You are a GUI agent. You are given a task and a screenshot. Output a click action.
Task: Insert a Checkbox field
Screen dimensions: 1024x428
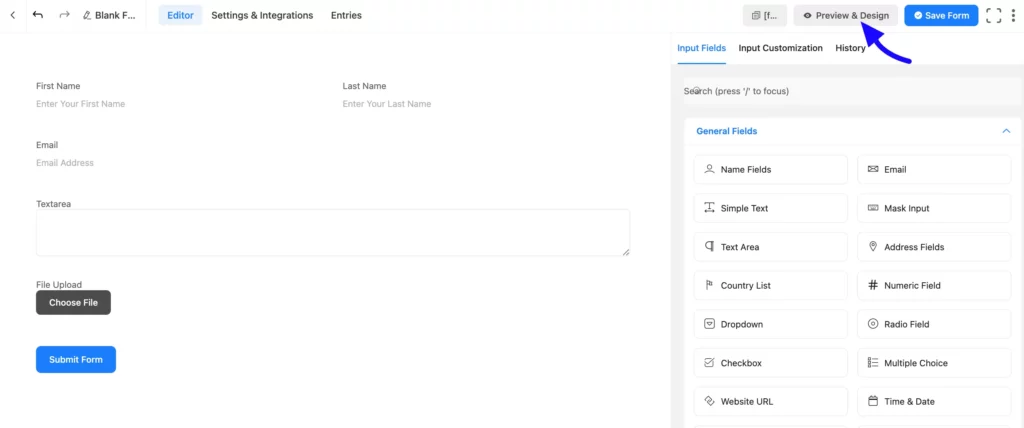coord(770,363)
